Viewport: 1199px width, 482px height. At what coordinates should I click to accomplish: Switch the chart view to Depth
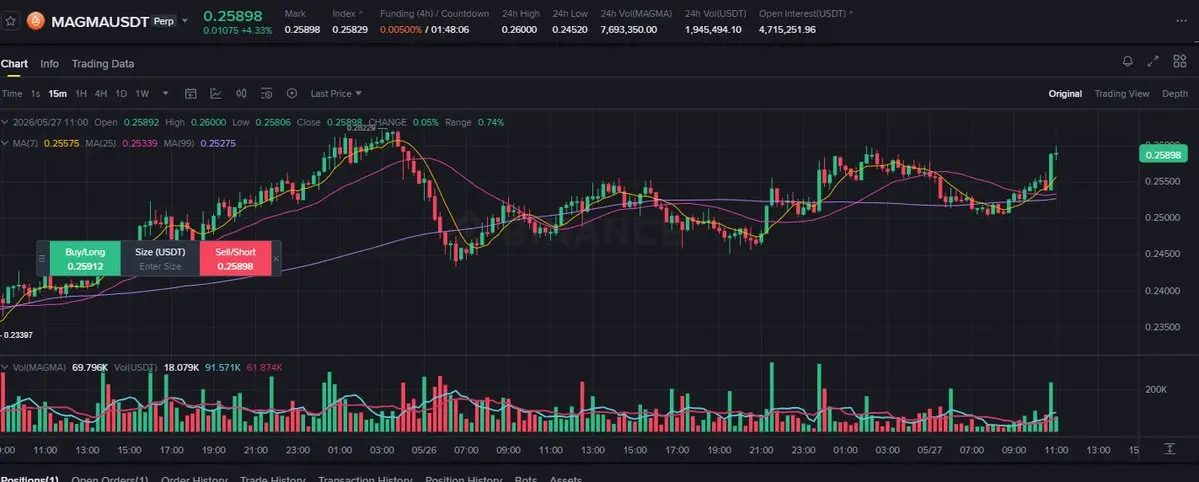point(1175,93)
